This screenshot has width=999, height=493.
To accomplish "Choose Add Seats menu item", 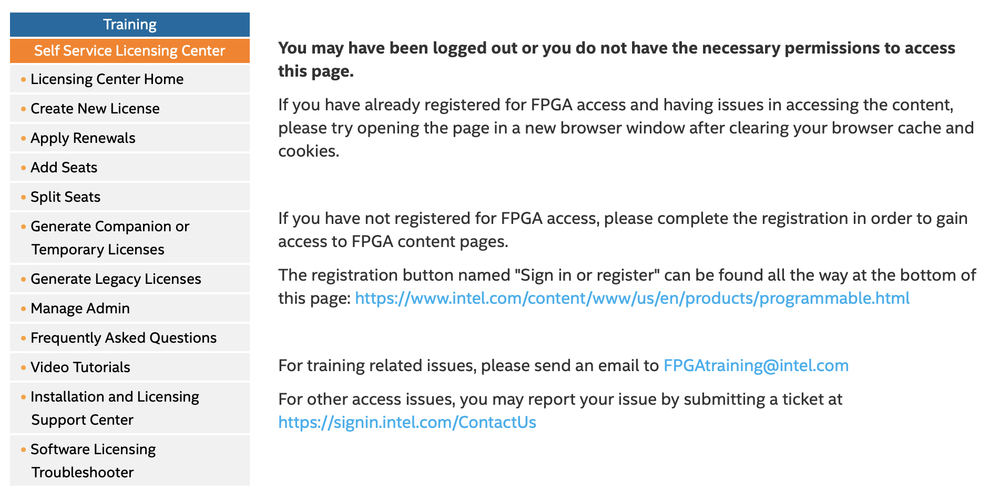I will [x=64, y=167].
